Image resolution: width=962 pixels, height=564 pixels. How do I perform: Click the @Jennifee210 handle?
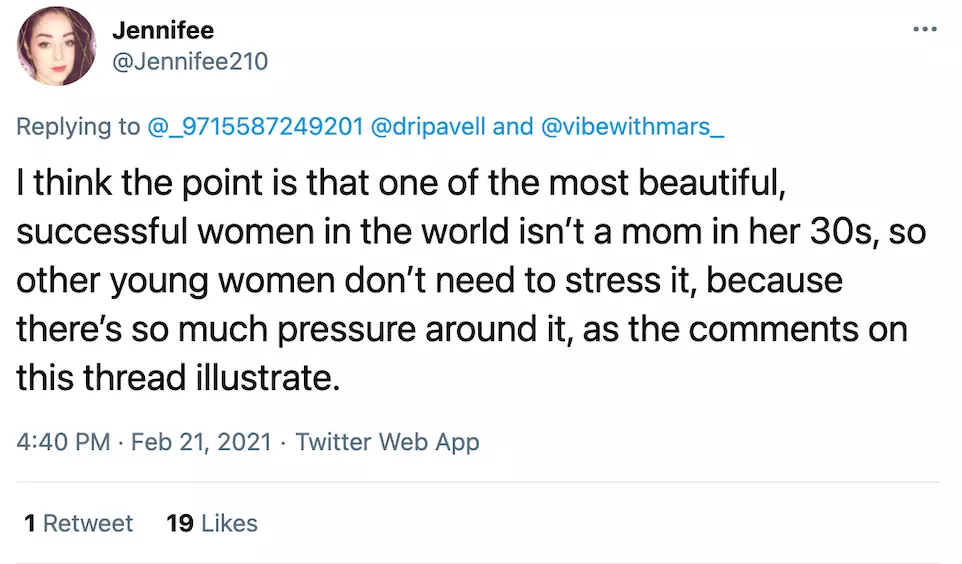point(190,61)
